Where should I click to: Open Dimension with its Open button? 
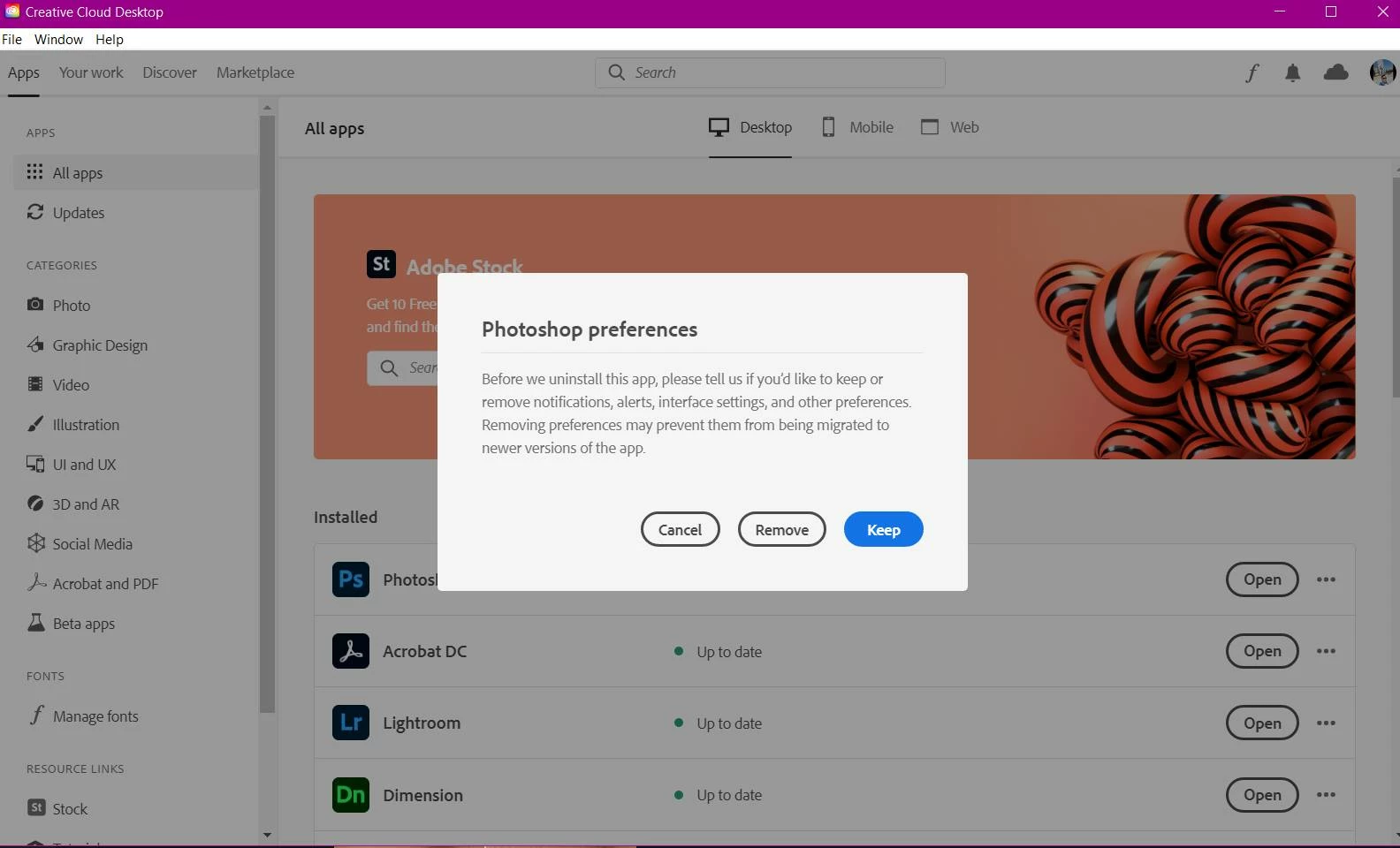[1262, 795]
